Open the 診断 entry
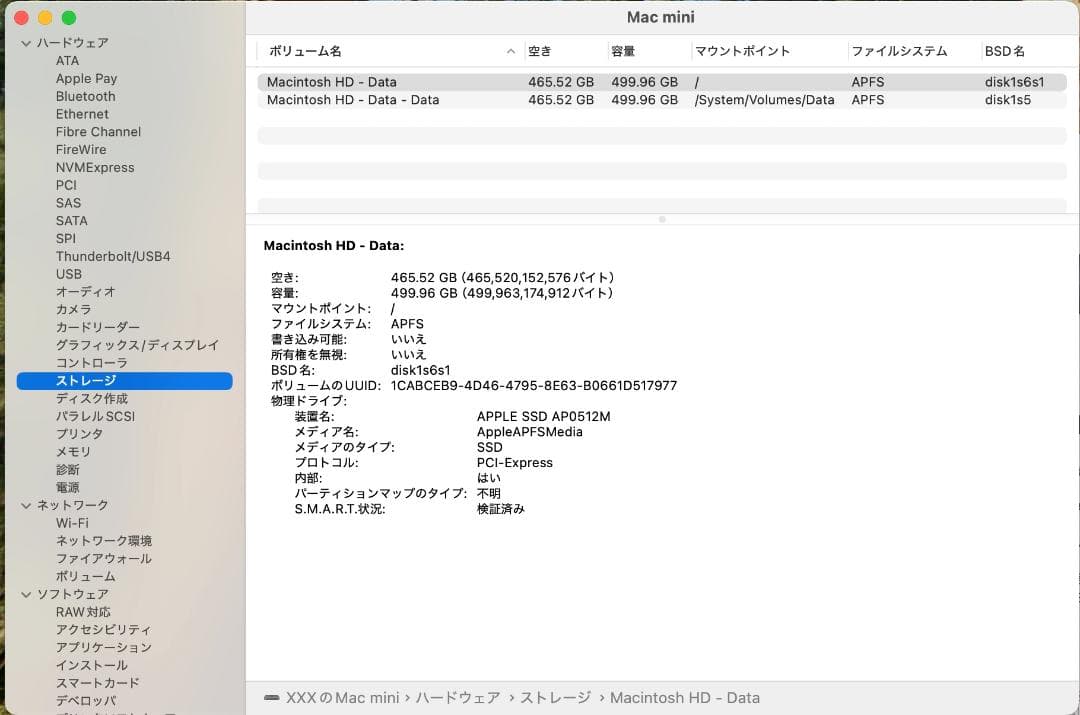This screenshot has height=715, width=1080. point(68,470)
